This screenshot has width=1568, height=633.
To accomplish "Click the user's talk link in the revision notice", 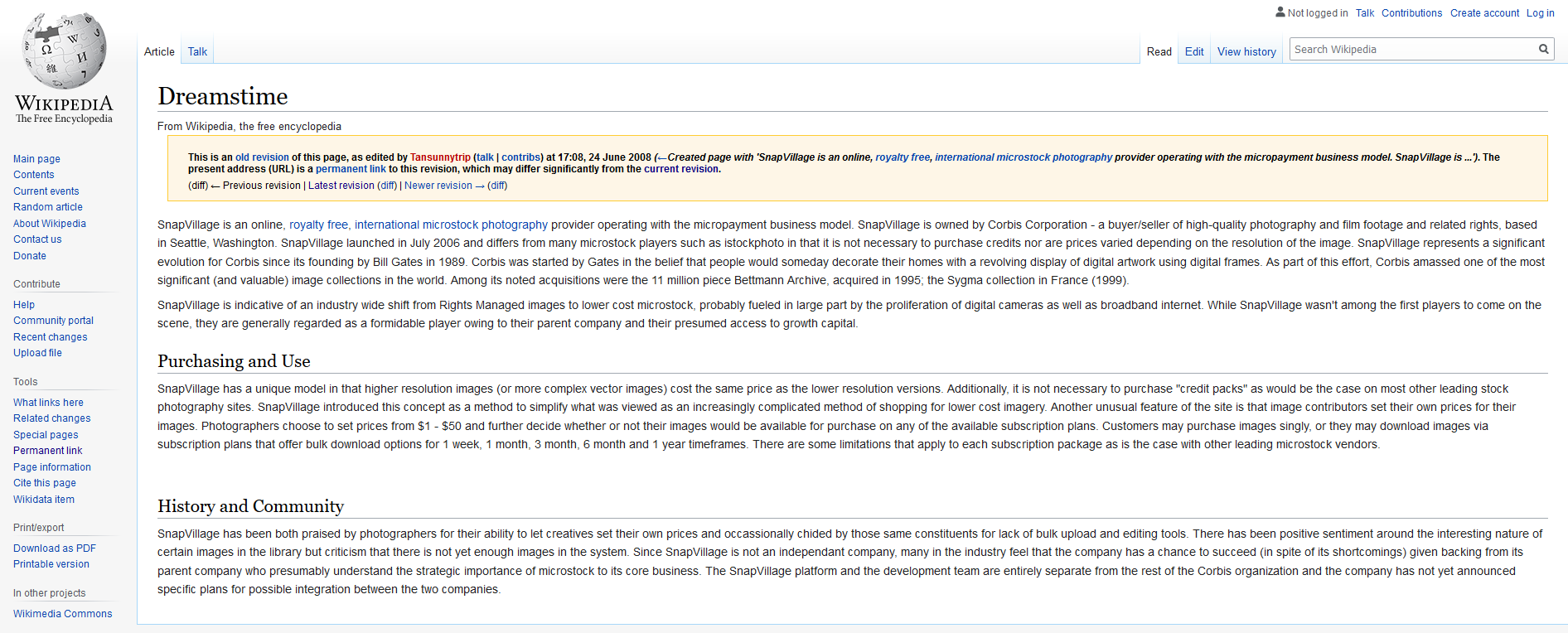I will coord(485,157).
